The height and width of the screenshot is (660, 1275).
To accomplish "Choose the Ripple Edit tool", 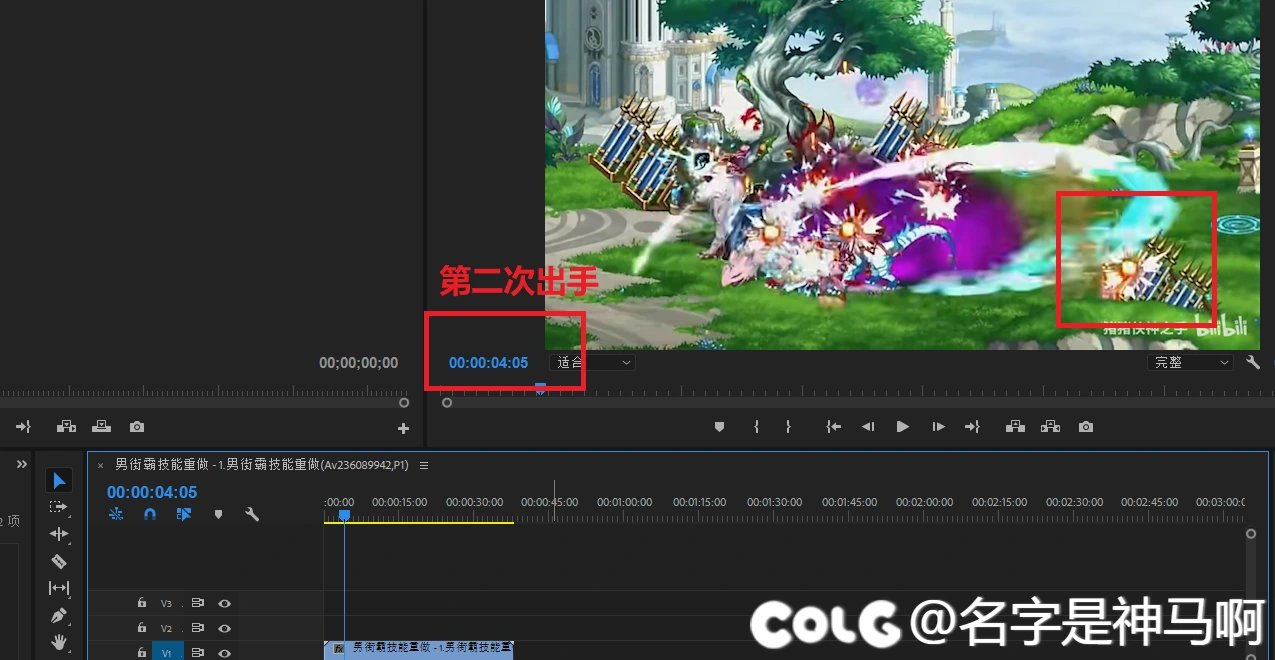I will 59,534.
